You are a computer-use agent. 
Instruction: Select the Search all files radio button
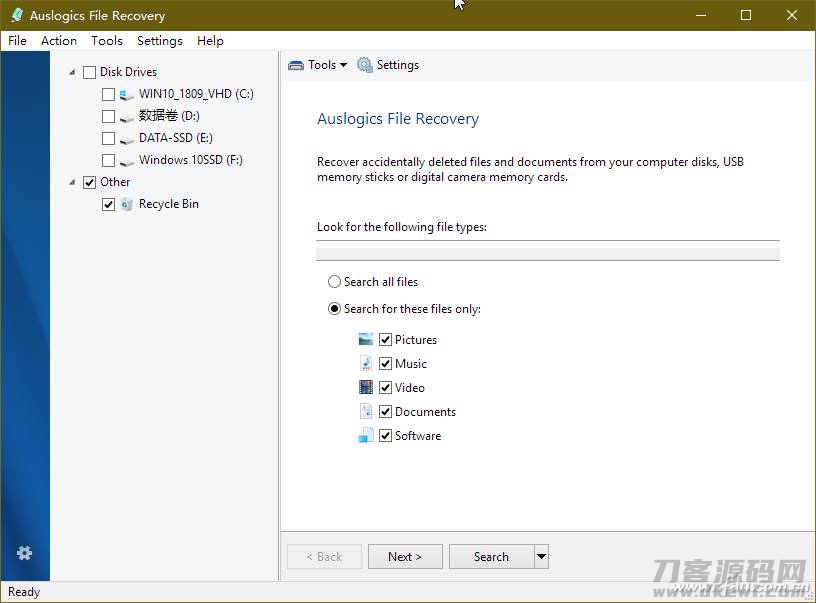tap(334, 282)
